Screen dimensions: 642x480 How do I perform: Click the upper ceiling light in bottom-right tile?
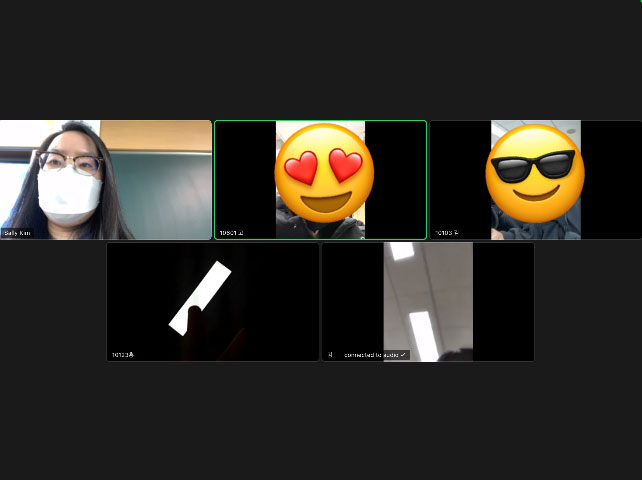click(402, 251)
